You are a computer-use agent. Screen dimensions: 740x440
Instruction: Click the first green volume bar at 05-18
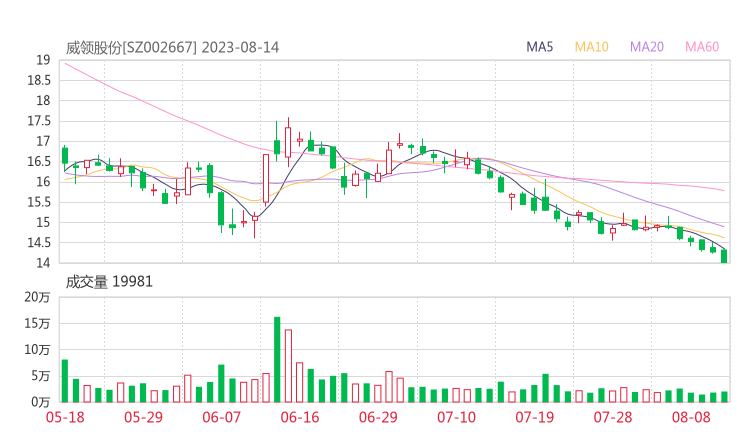[65, 381]
